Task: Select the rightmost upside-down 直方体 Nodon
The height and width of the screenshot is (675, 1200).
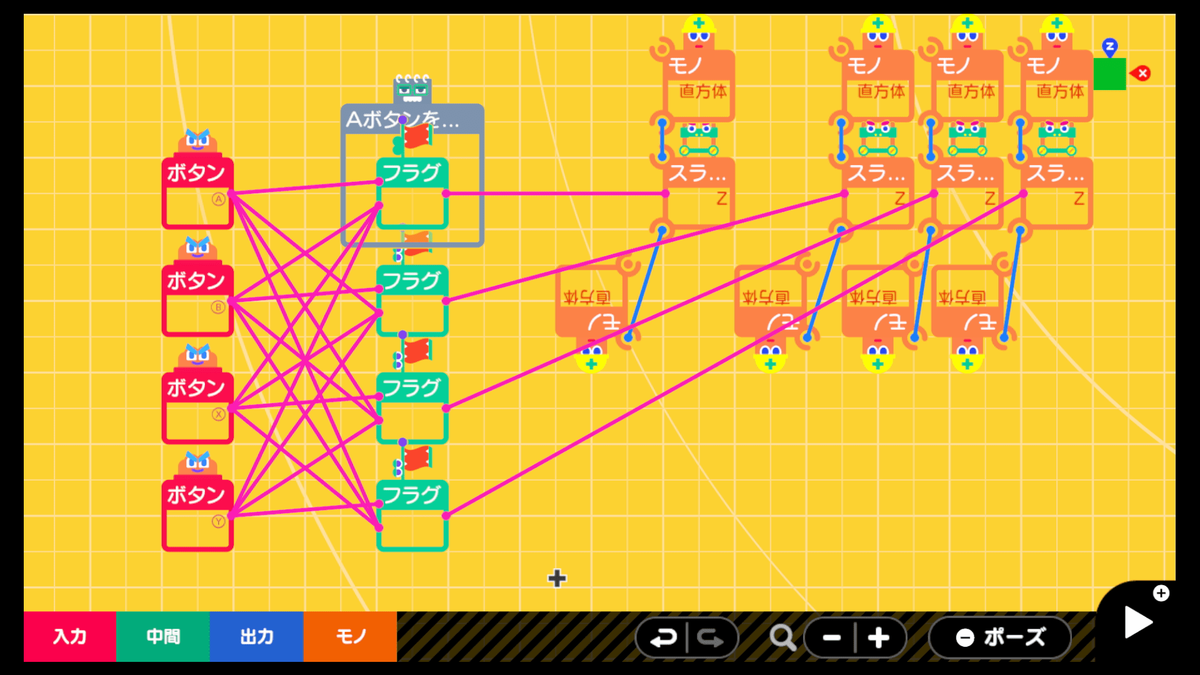Action: coord(967,300)
